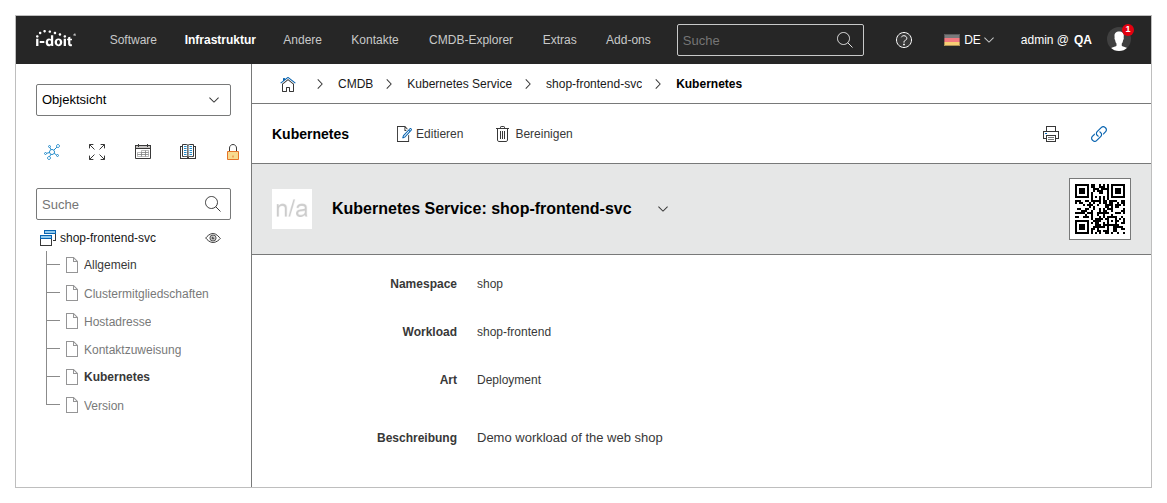
Task: Open the CMDB-Explorer menu
Action: (x=471, y=40)
